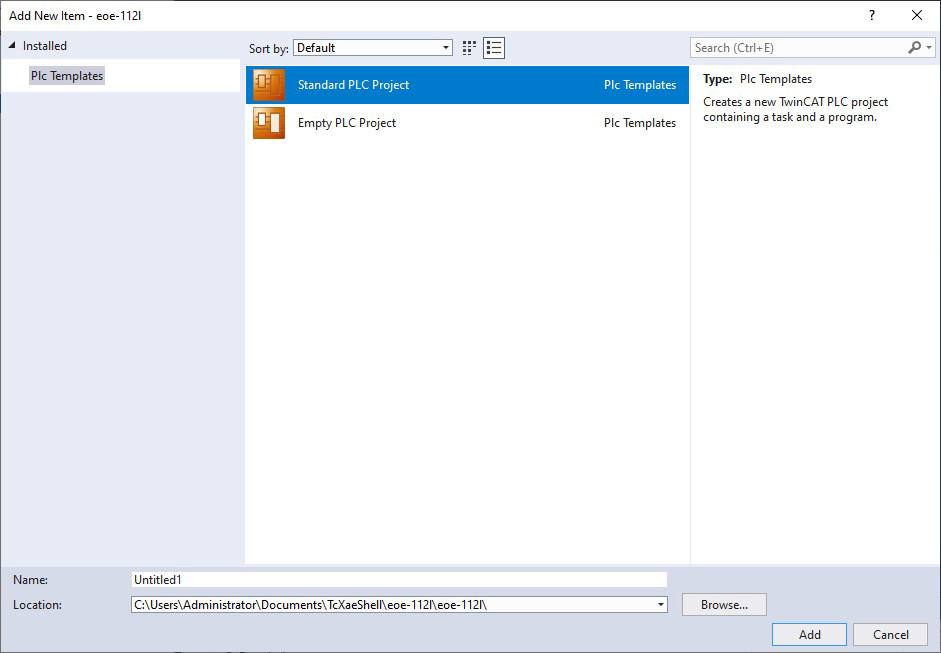Select Plc Templates in the left tree
The height and width of the screenshot is (653, 941).
point(67,76)
